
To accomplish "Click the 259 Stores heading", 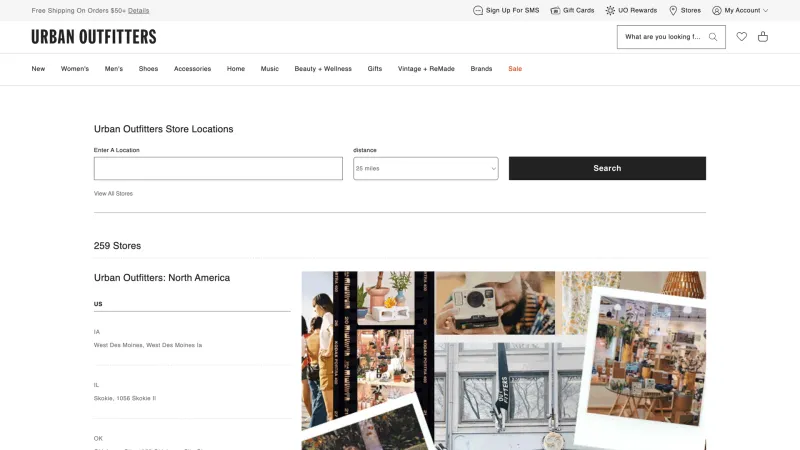I will click(117, 245).
